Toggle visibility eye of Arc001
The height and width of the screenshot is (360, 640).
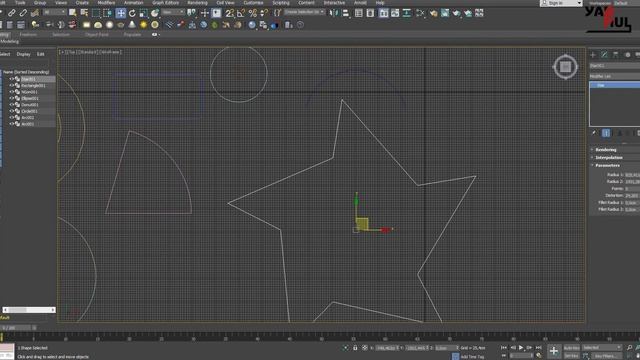point(11,124)
